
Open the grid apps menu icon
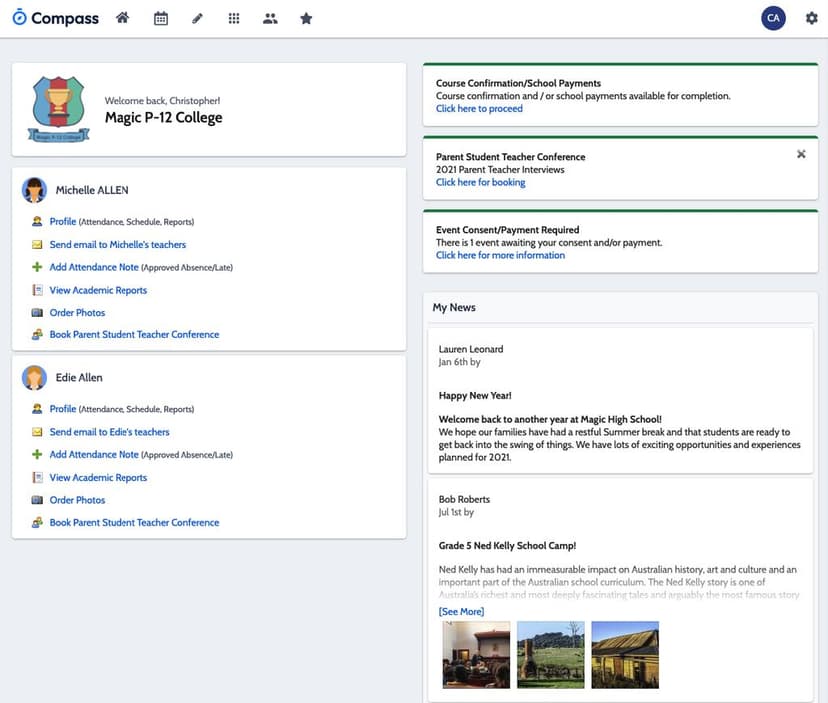tap(233, 18)
